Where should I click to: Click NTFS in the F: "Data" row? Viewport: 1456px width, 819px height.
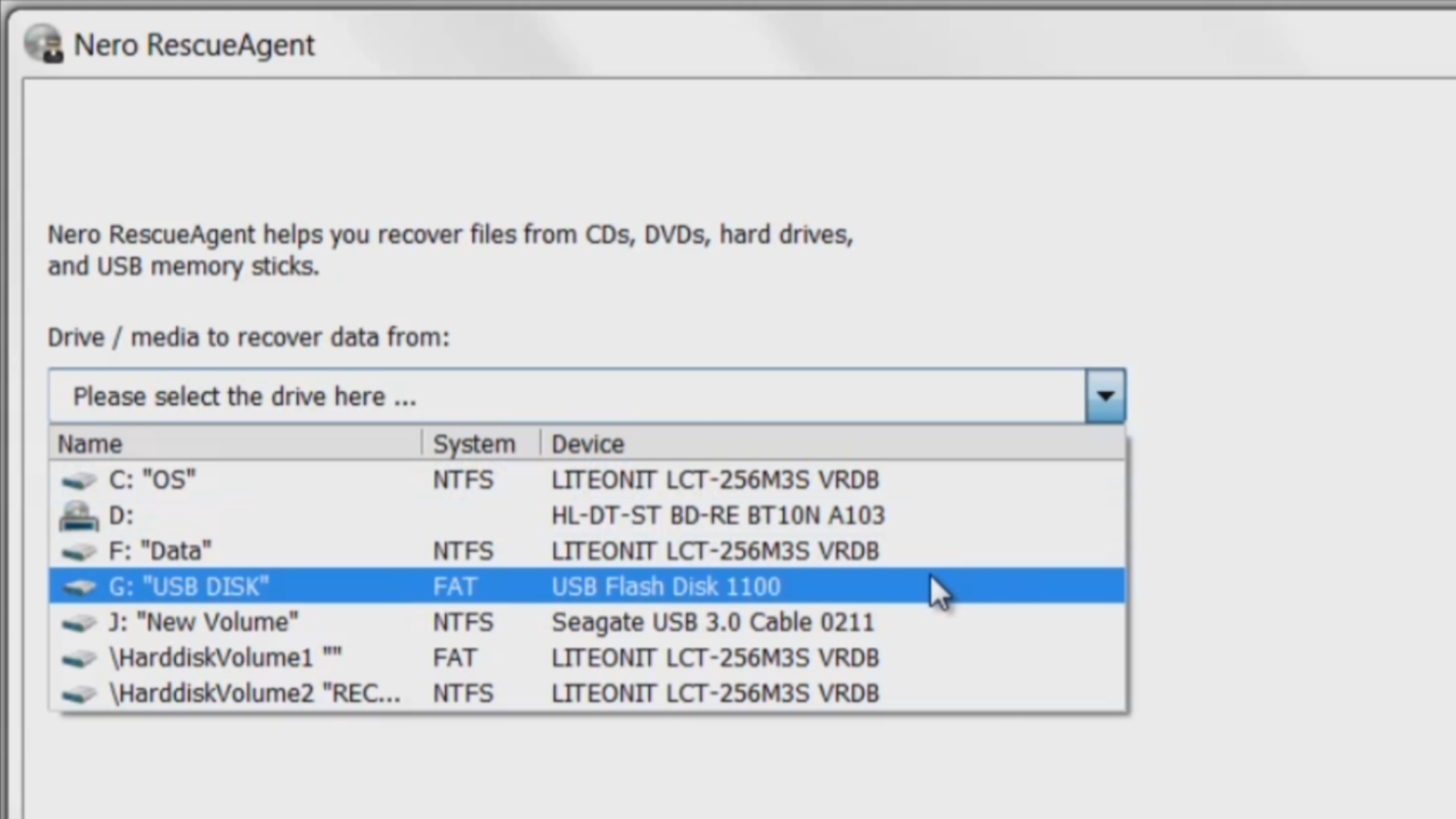463,551
